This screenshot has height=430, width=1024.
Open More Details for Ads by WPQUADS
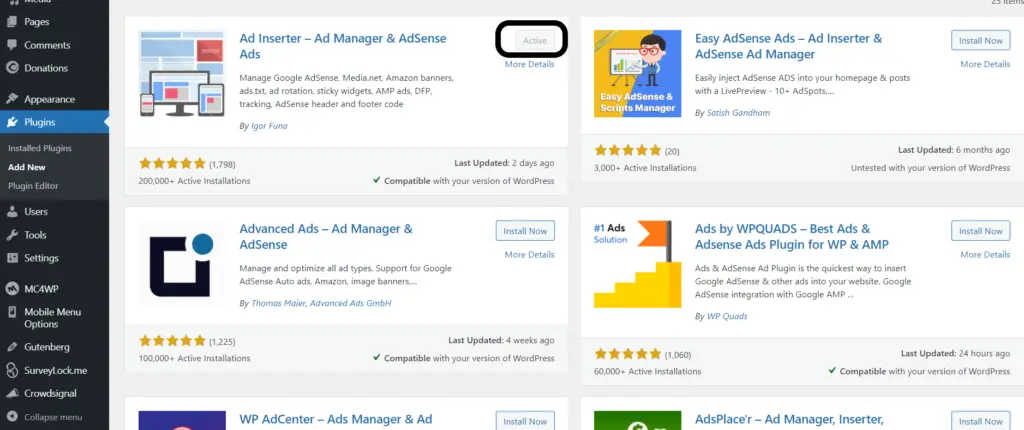click(985, 254)
